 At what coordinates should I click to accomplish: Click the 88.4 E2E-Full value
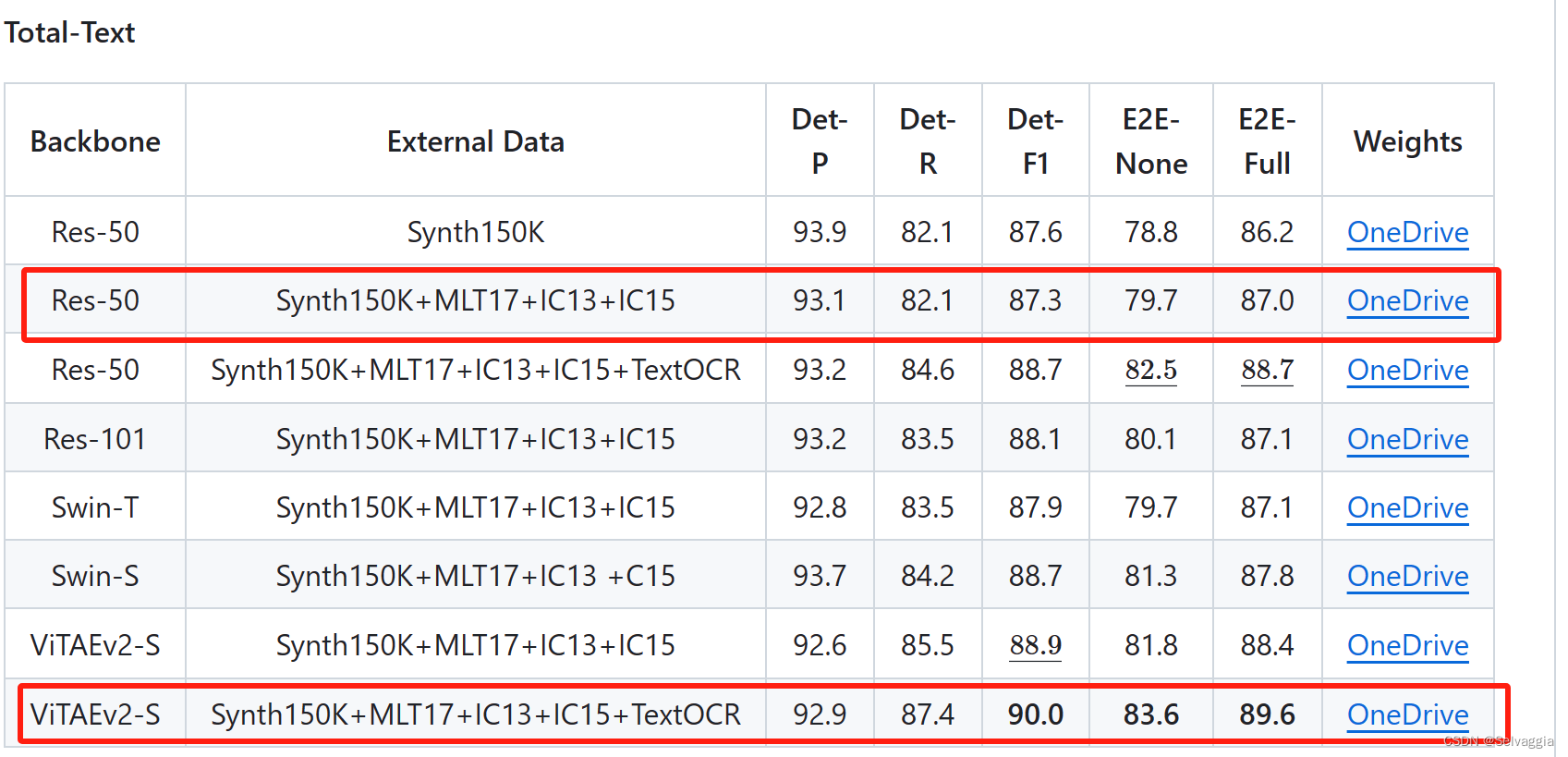1267,645
